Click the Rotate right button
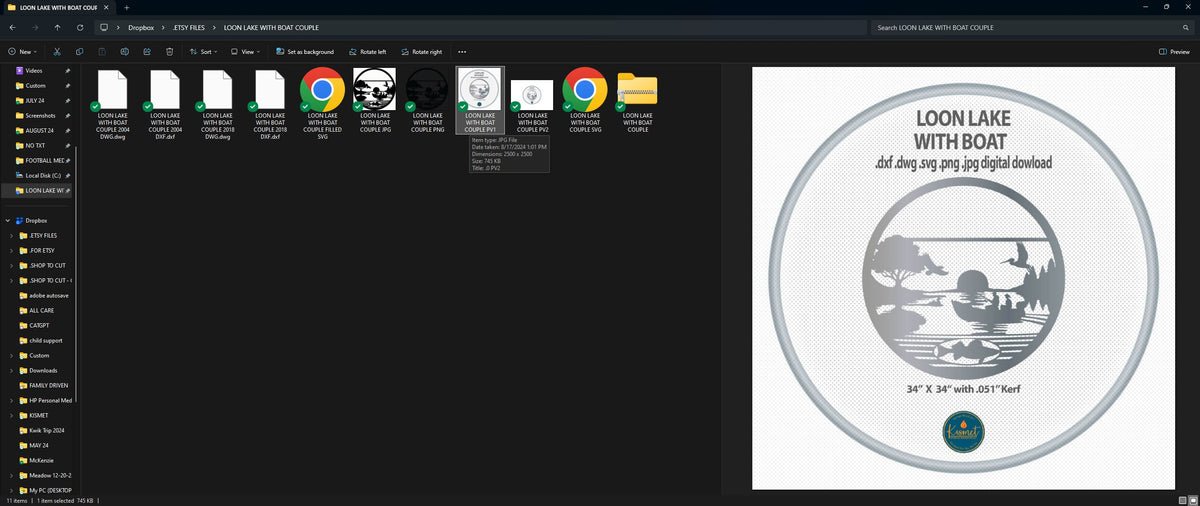The image size is (1200, 506). coord(420,51)
